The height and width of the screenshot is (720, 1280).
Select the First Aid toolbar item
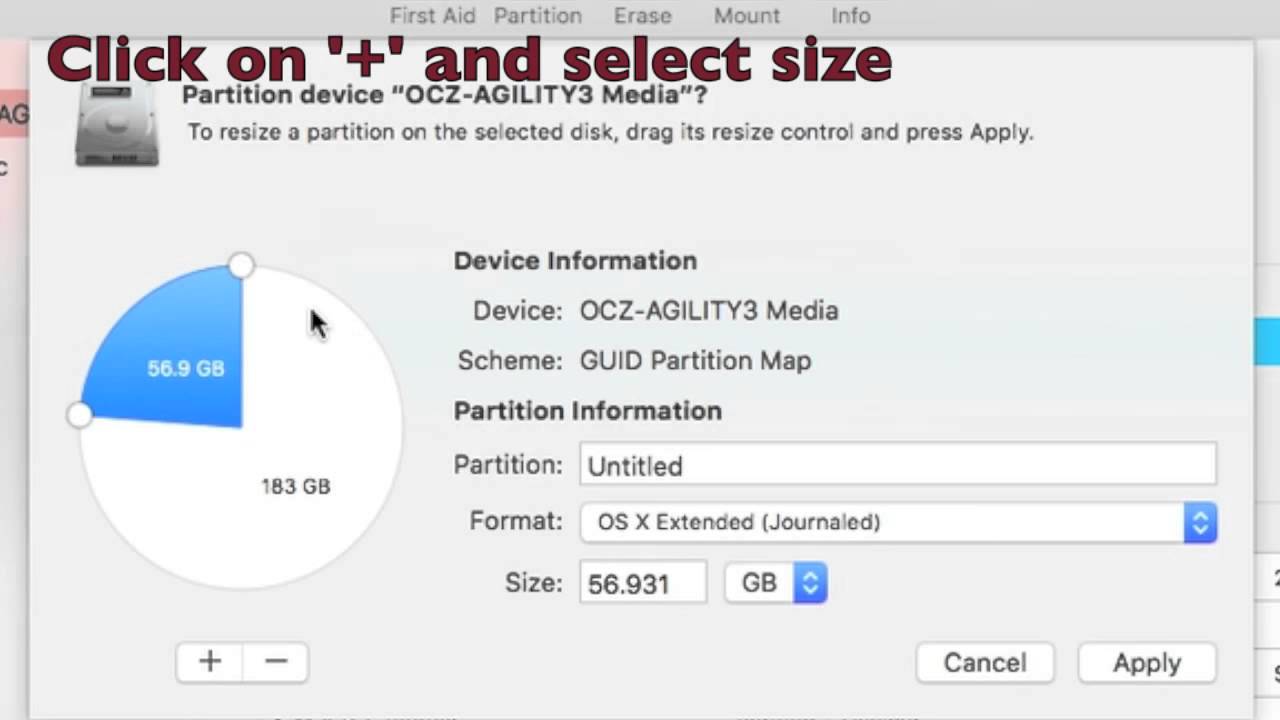[432, 16]
